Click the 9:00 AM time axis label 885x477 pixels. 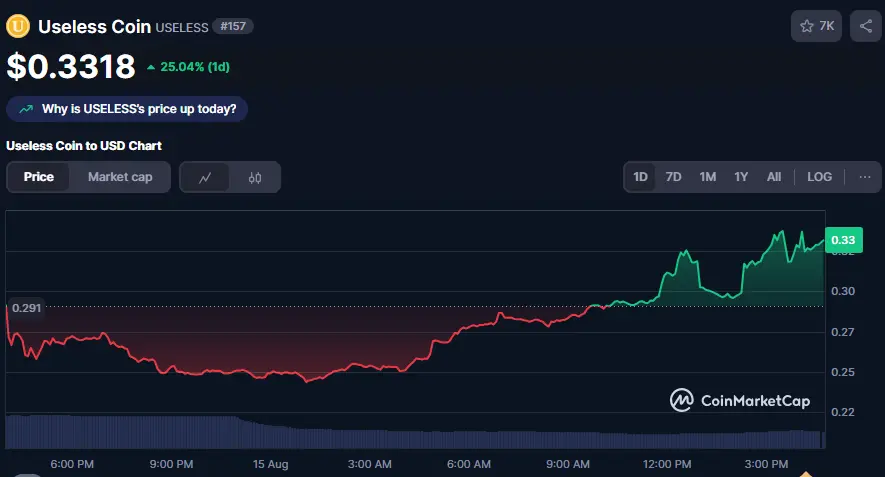point(568,464)
